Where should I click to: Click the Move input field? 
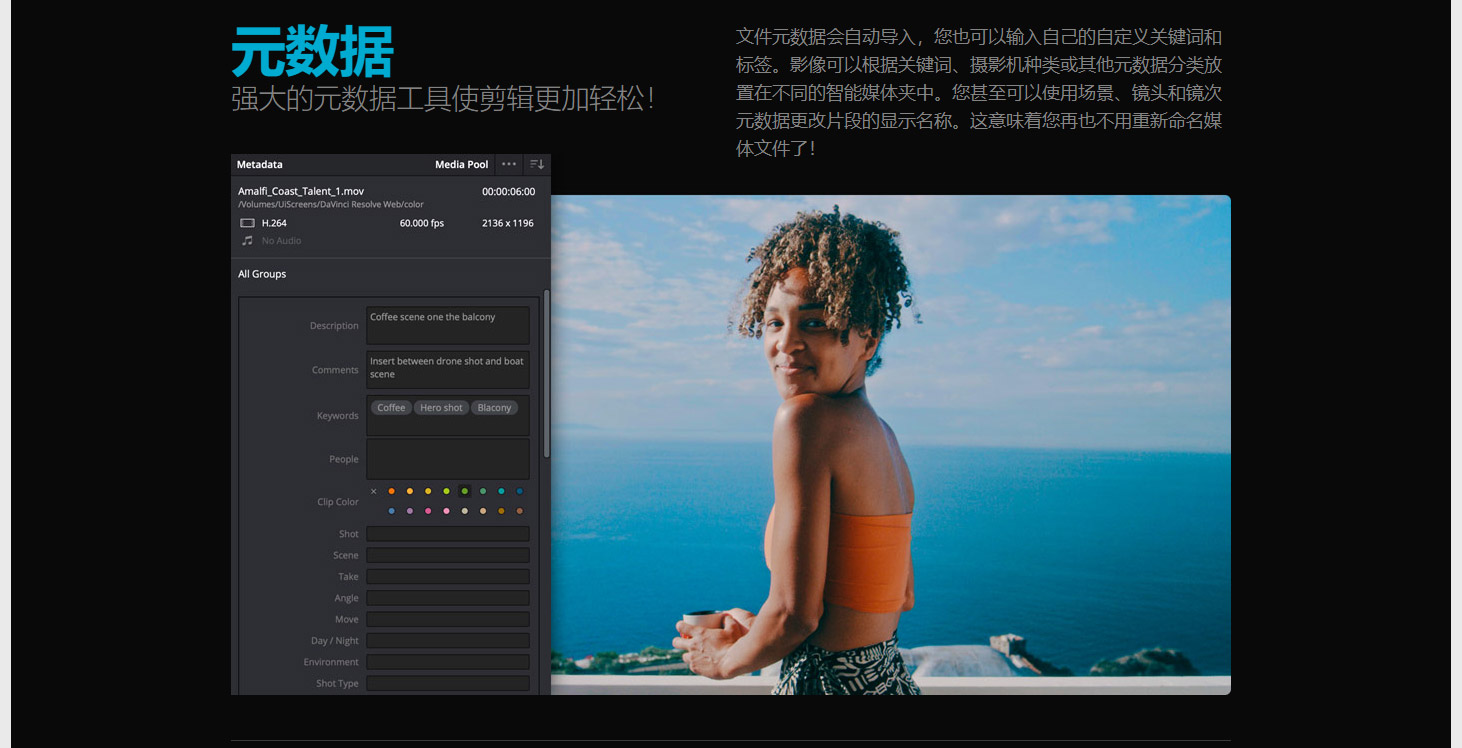448,619
